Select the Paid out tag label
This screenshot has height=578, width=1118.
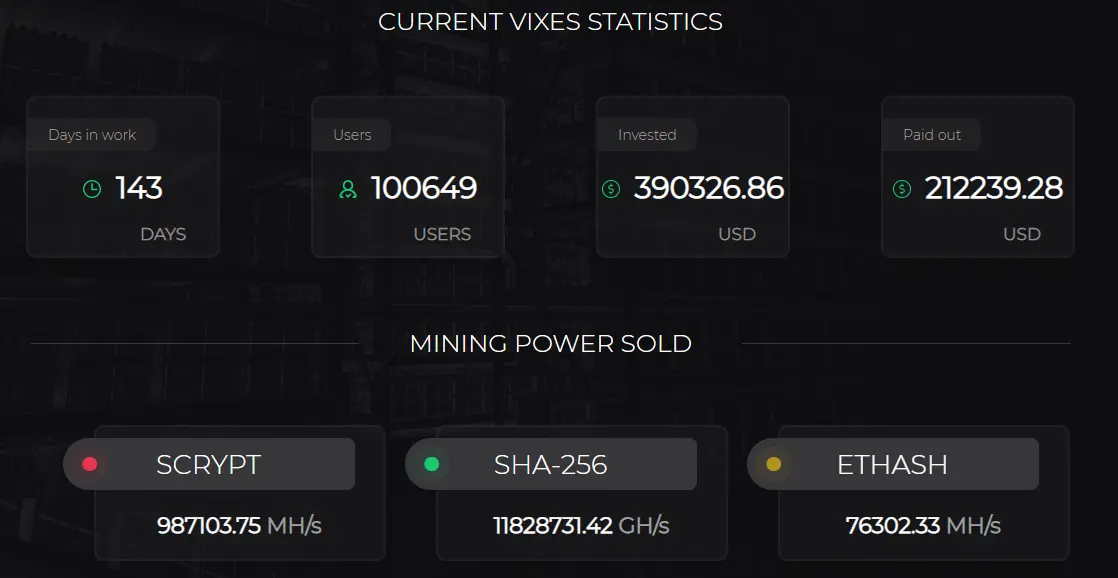(x=931, y=135)
